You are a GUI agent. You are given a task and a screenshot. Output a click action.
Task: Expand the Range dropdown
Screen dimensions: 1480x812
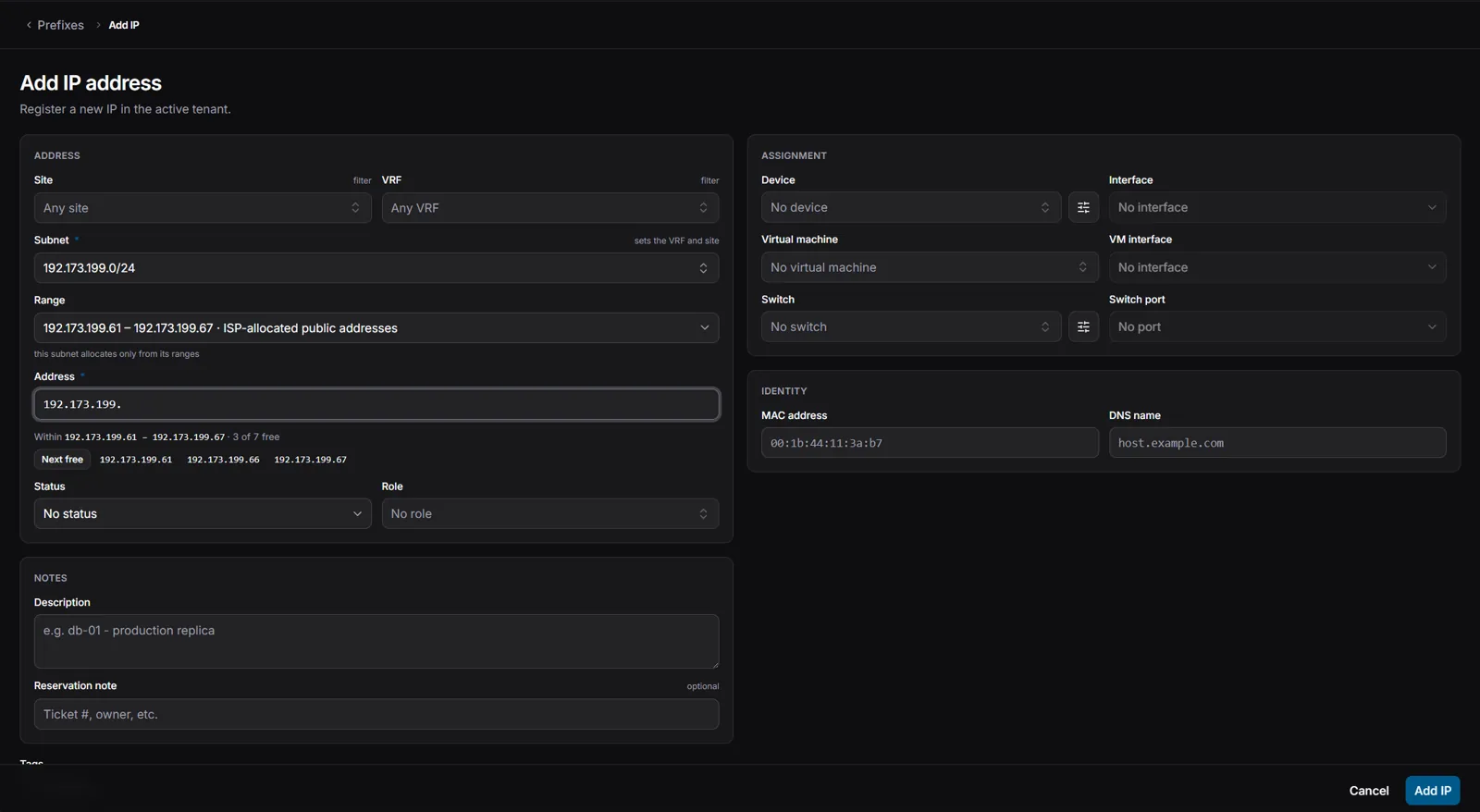[376, 328]
